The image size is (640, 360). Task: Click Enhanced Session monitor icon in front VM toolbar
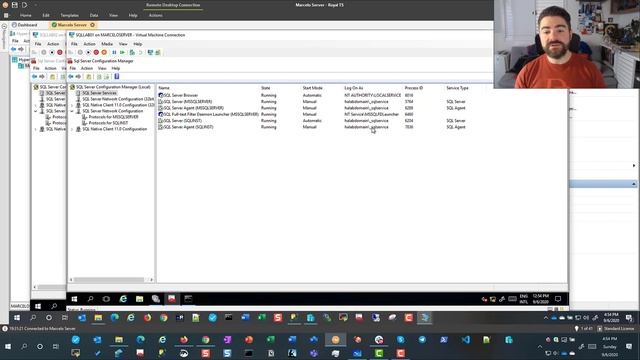point(150,52)
